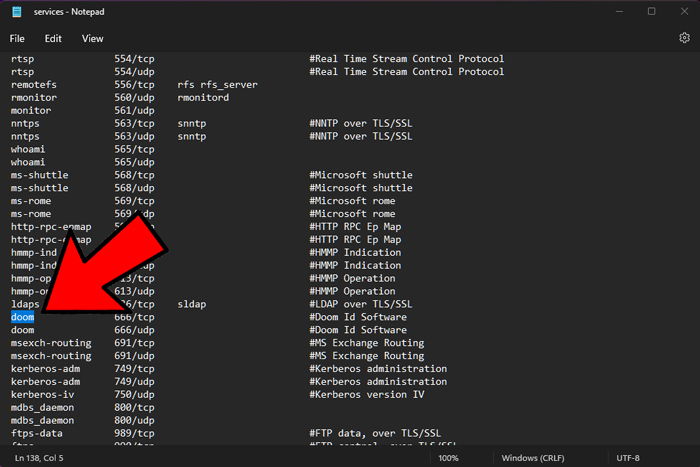Viewport: 700px width, 467px height.
Task: Click the text sldap
Action: pos(192,304)
